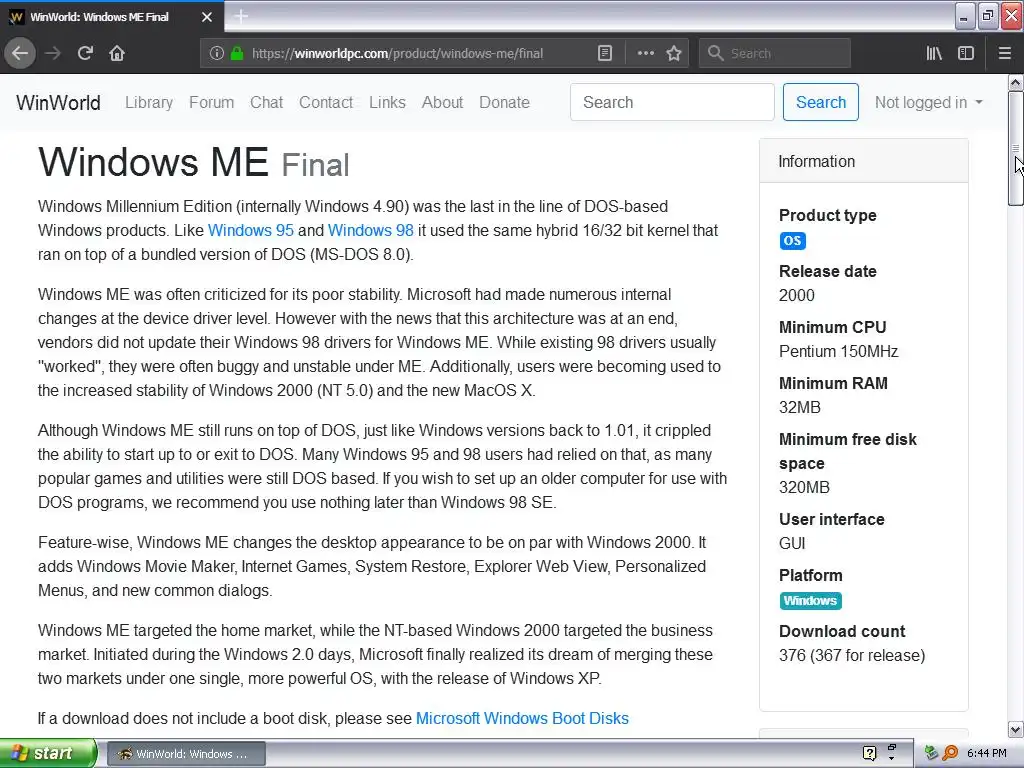
Task: Click the scrollbar up arrow
Action: (x=1016, y=82)
